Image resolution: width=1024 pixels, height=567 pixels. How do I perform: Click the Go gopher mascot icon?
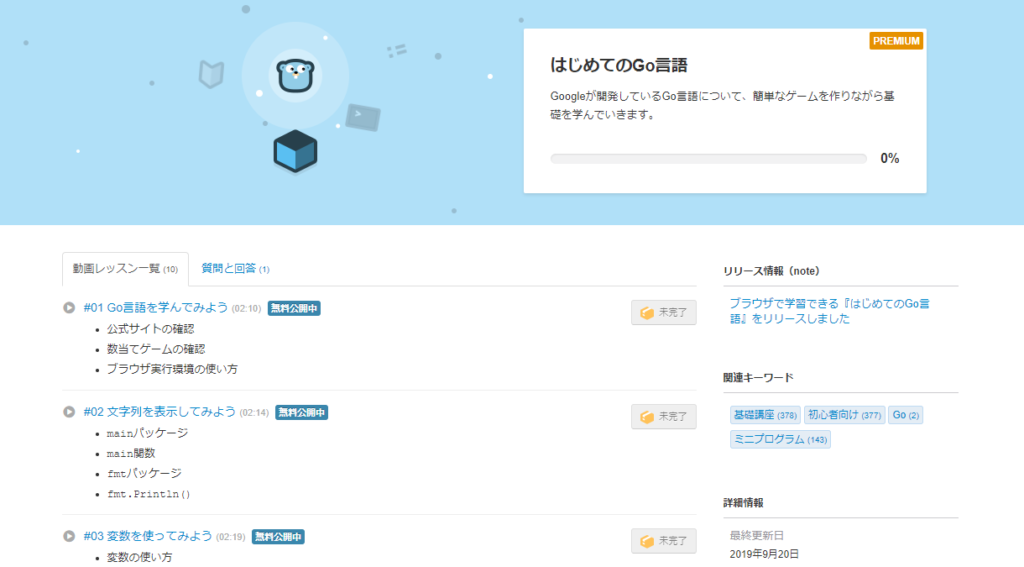[x=295, y=76]
